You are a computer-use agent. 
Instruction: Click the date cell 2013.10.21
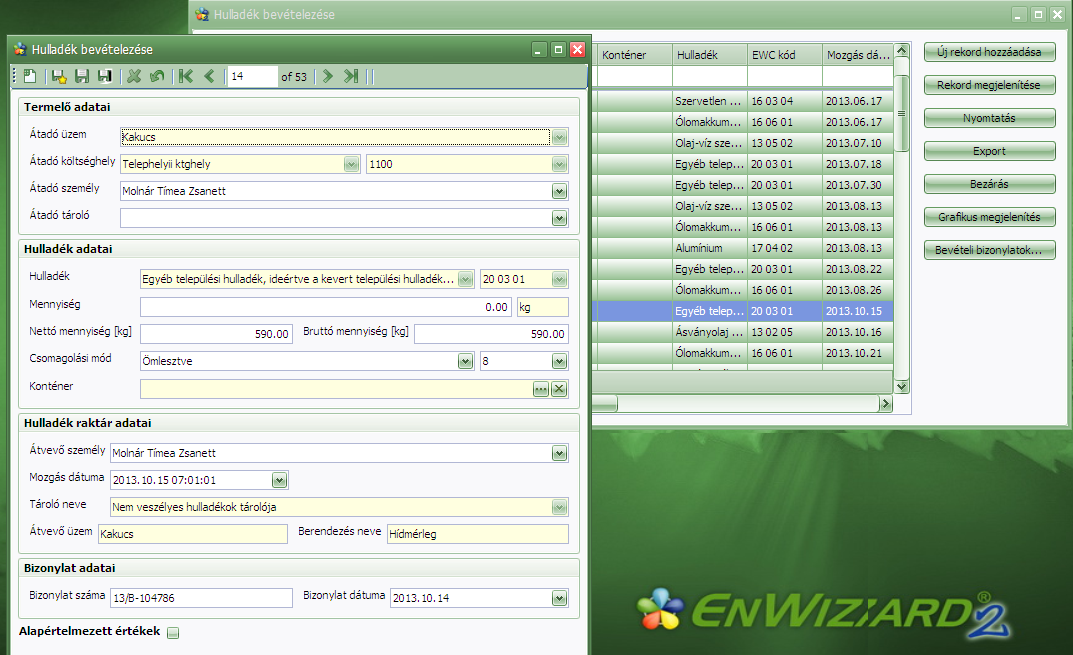point(858,353)
